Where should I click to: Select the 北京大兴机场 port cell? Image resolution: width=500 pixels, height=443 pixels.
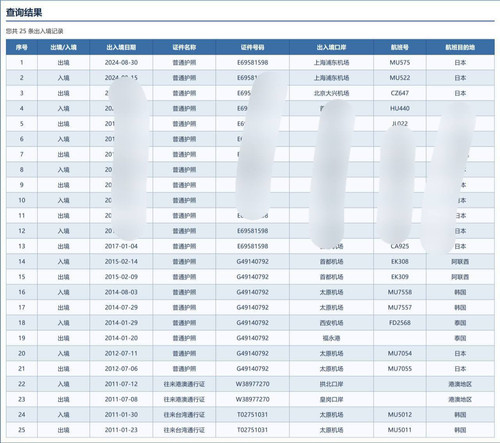tap(331, 93)
